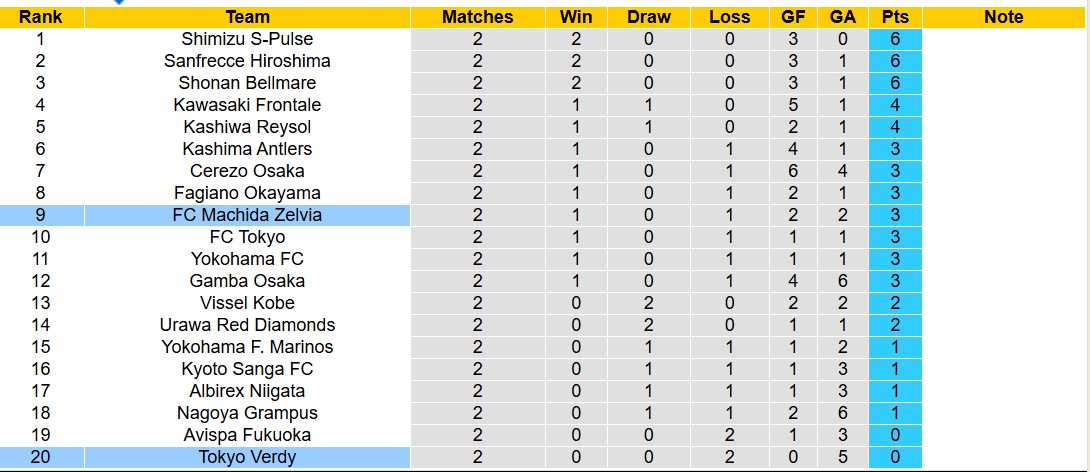Select the Matches column header
The image size is (1090, 472).
click(x=477, y=17)
